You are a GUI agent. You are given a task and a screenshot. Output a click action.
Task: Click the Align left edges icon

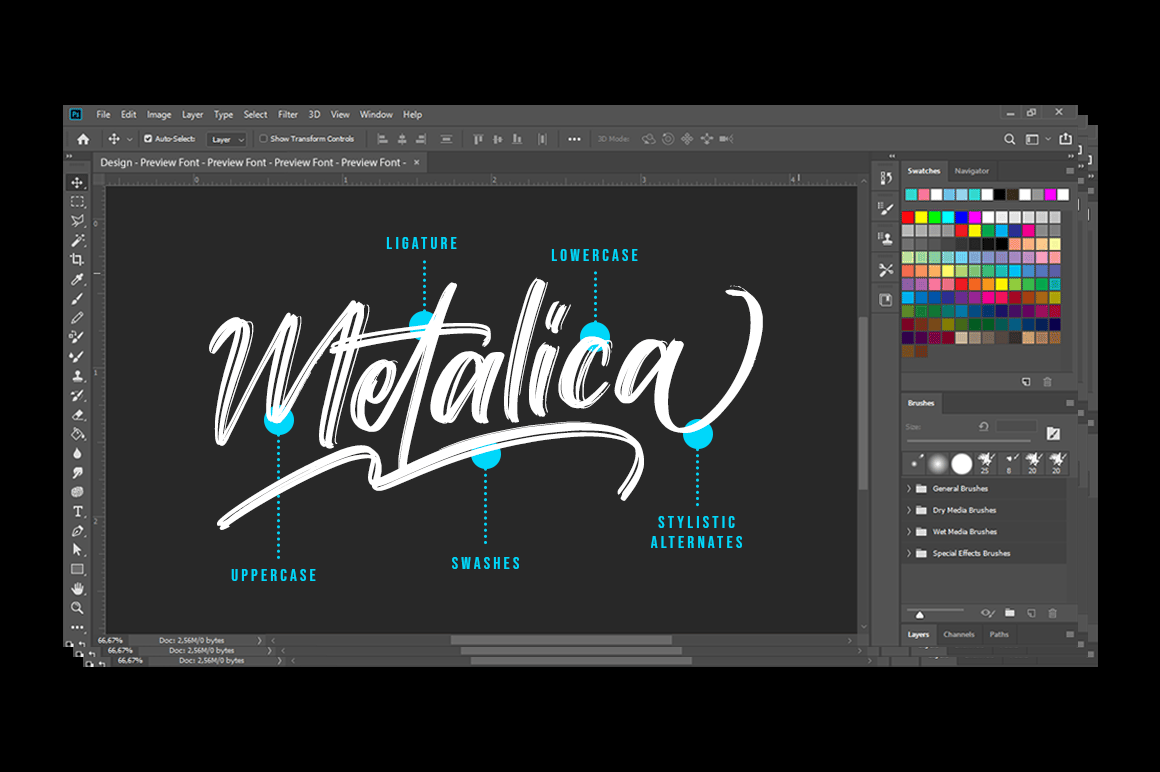[x=382, y=139]
